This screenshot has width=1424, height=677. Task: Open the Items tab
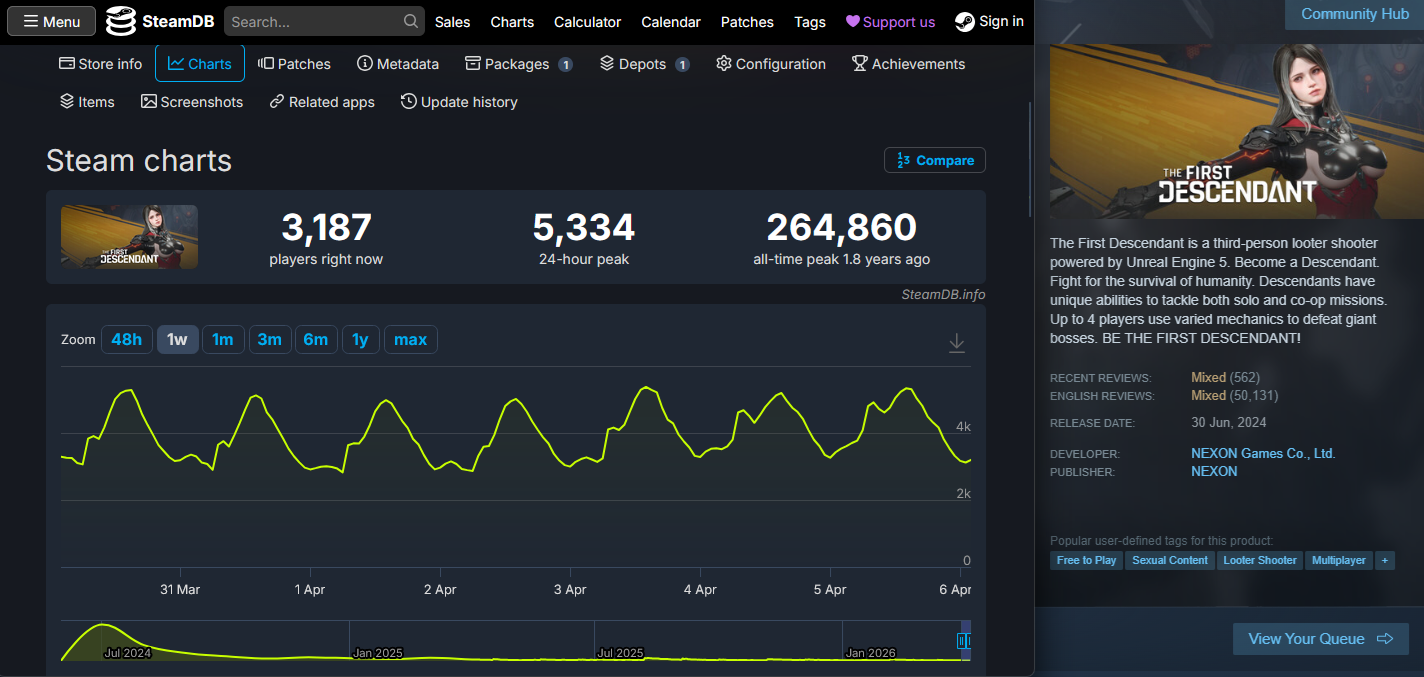click(87, 102)
